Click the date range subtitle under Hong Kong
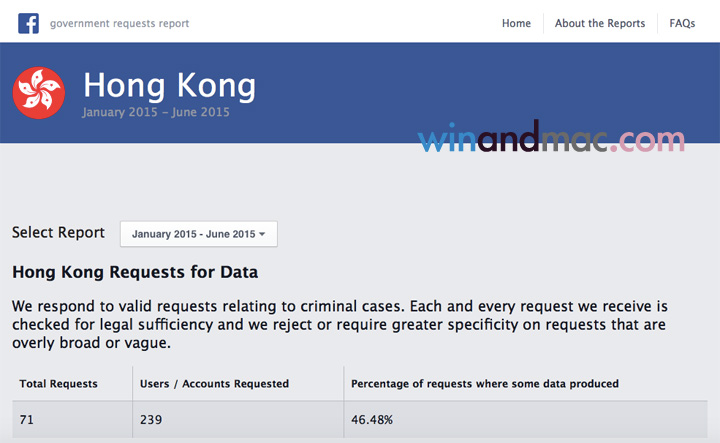The height and width of the screenshot is (443, 720). click(156, 112)
